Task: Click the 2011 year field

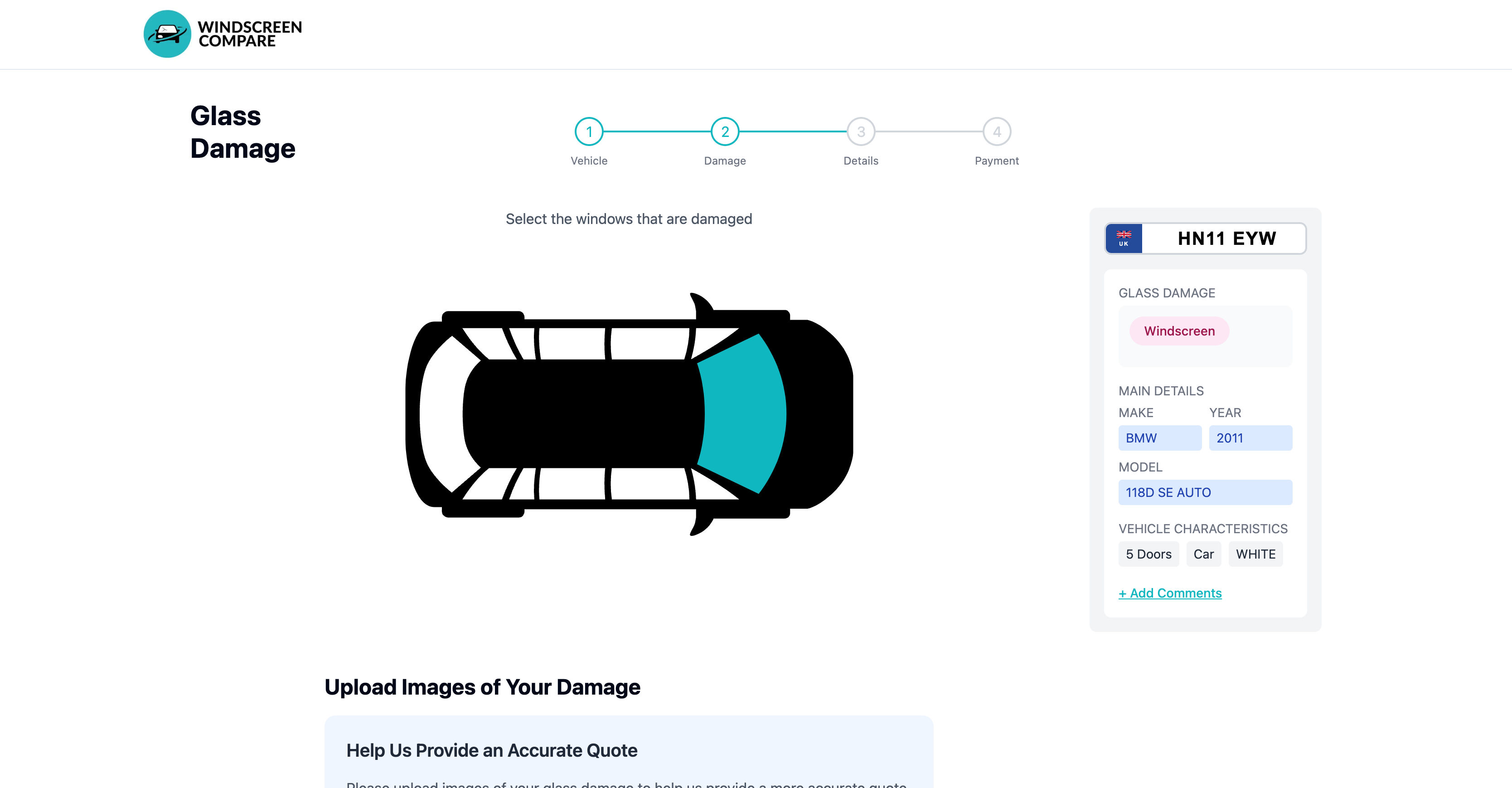Action: point(1250,438)
